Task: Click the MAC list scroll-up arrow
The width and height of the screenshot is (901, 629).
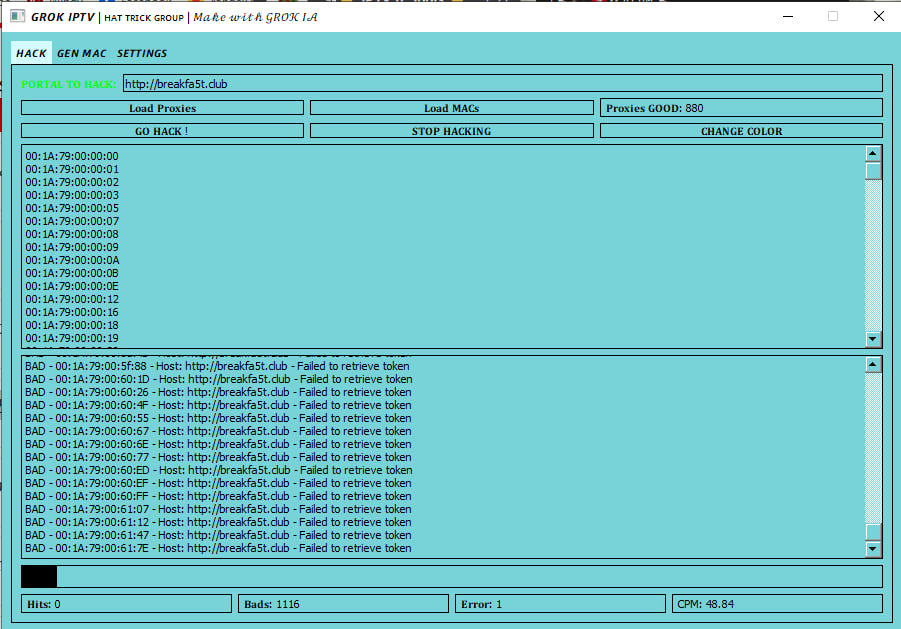Action: click(x=872, y=154)
